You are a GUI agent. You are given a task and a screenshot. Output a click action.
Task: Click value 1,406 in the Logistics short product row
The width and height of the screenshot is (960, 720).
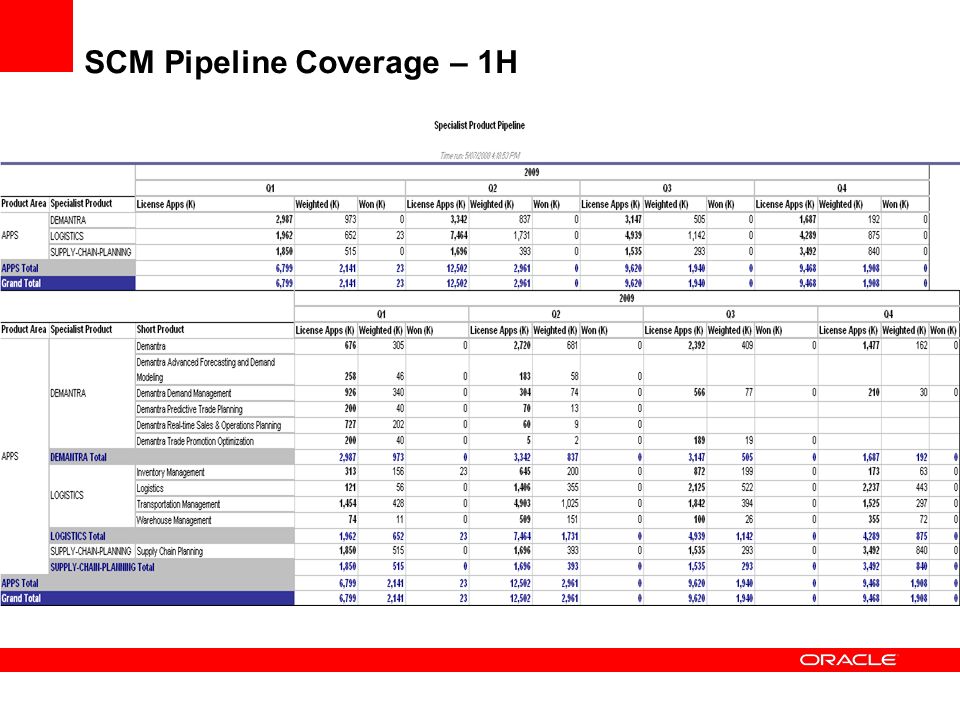coord(522,487)
